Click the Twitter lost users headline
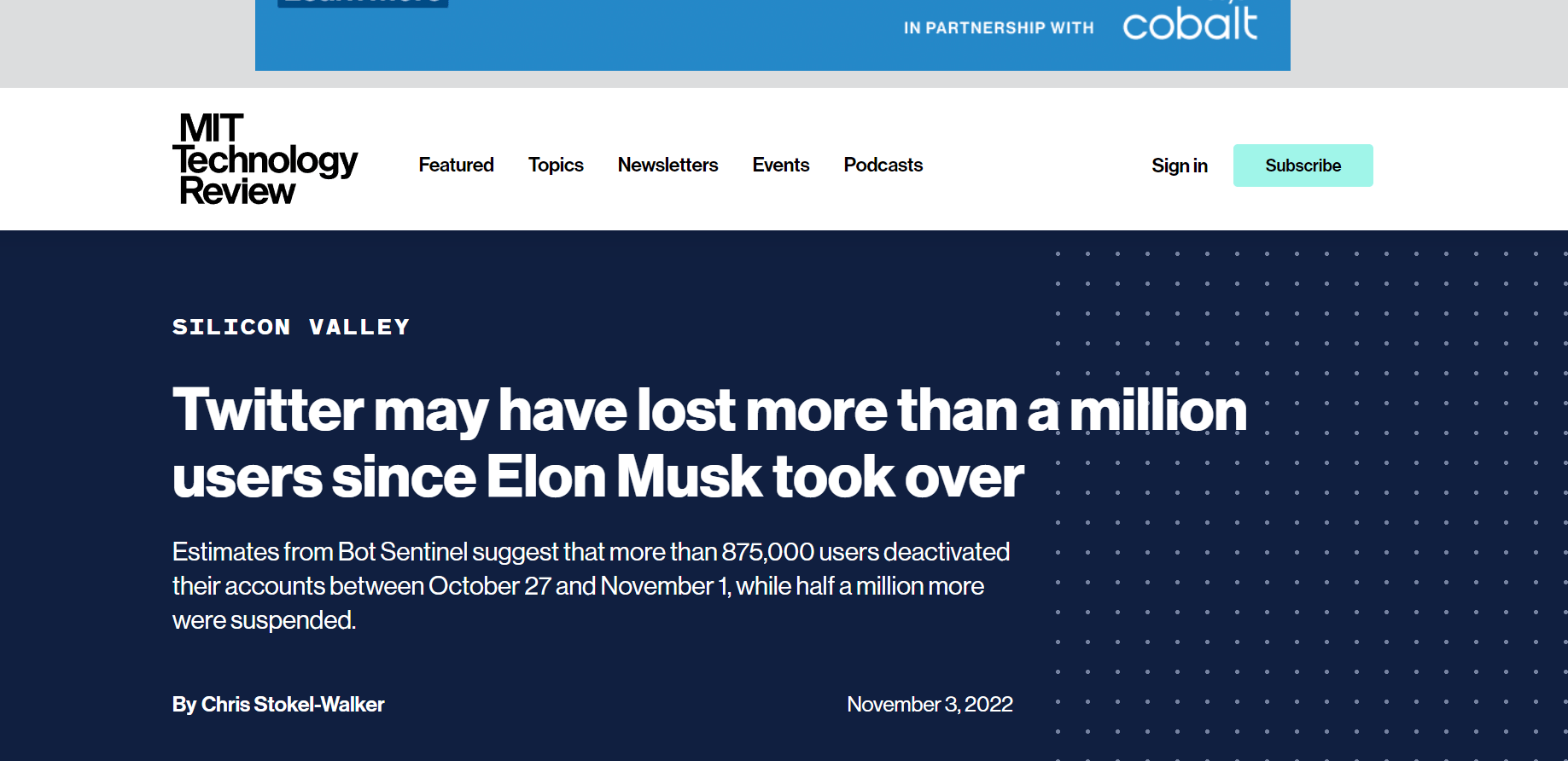The height and width of the screenshot is (761, 1568). pyautogui.click(x=708, y=442)
